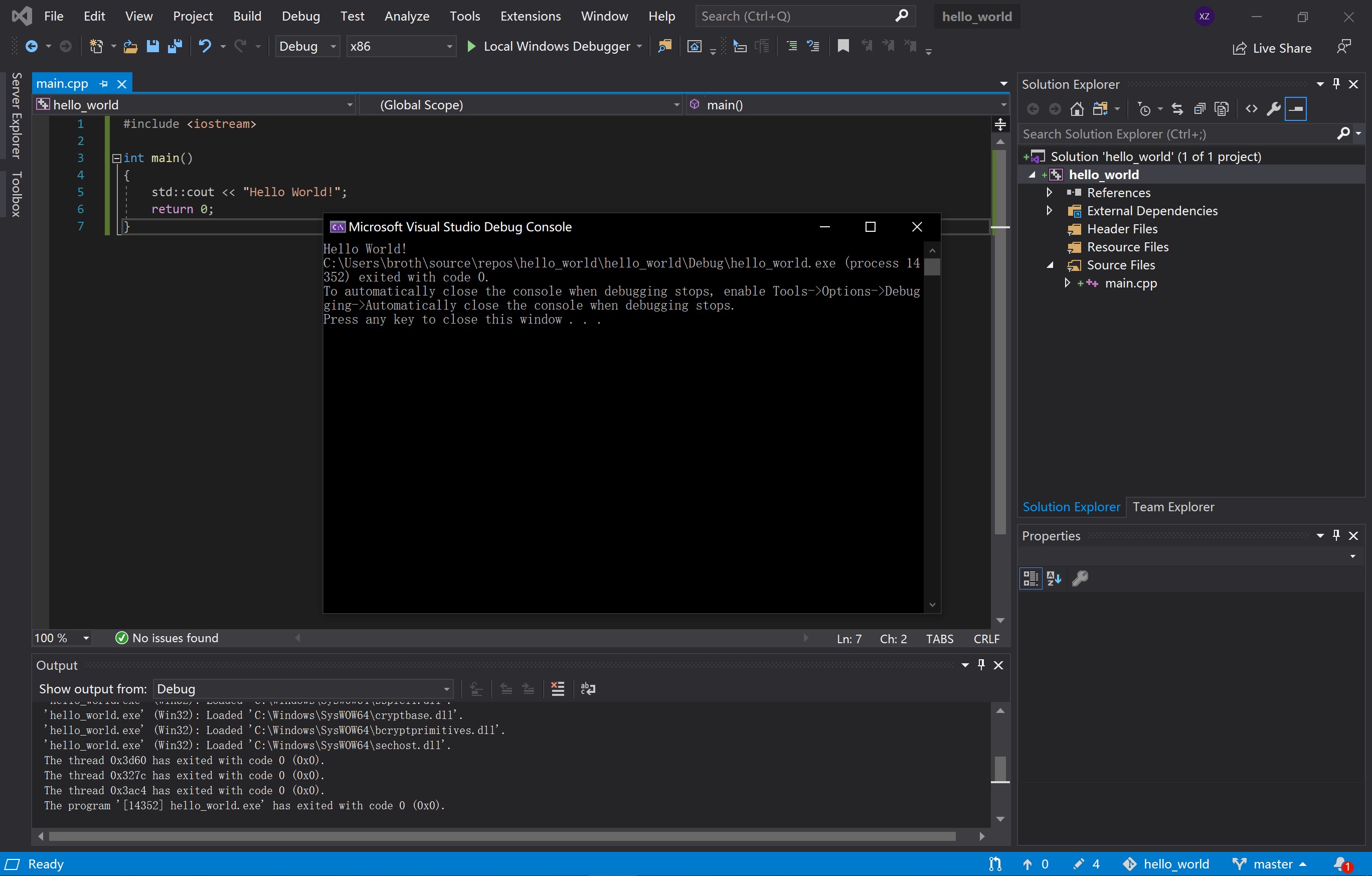Open the Server Explorer side tab
The image size is (1372, 876).
(x=17, y=115)
